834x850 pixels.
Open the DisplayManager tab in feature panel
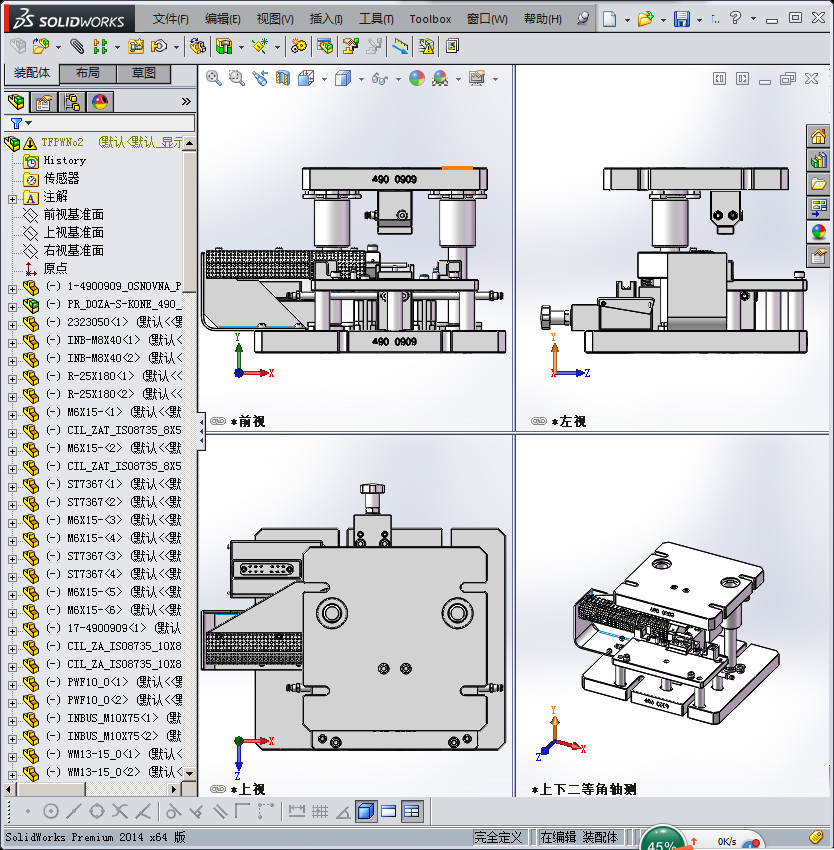point(99,102)
